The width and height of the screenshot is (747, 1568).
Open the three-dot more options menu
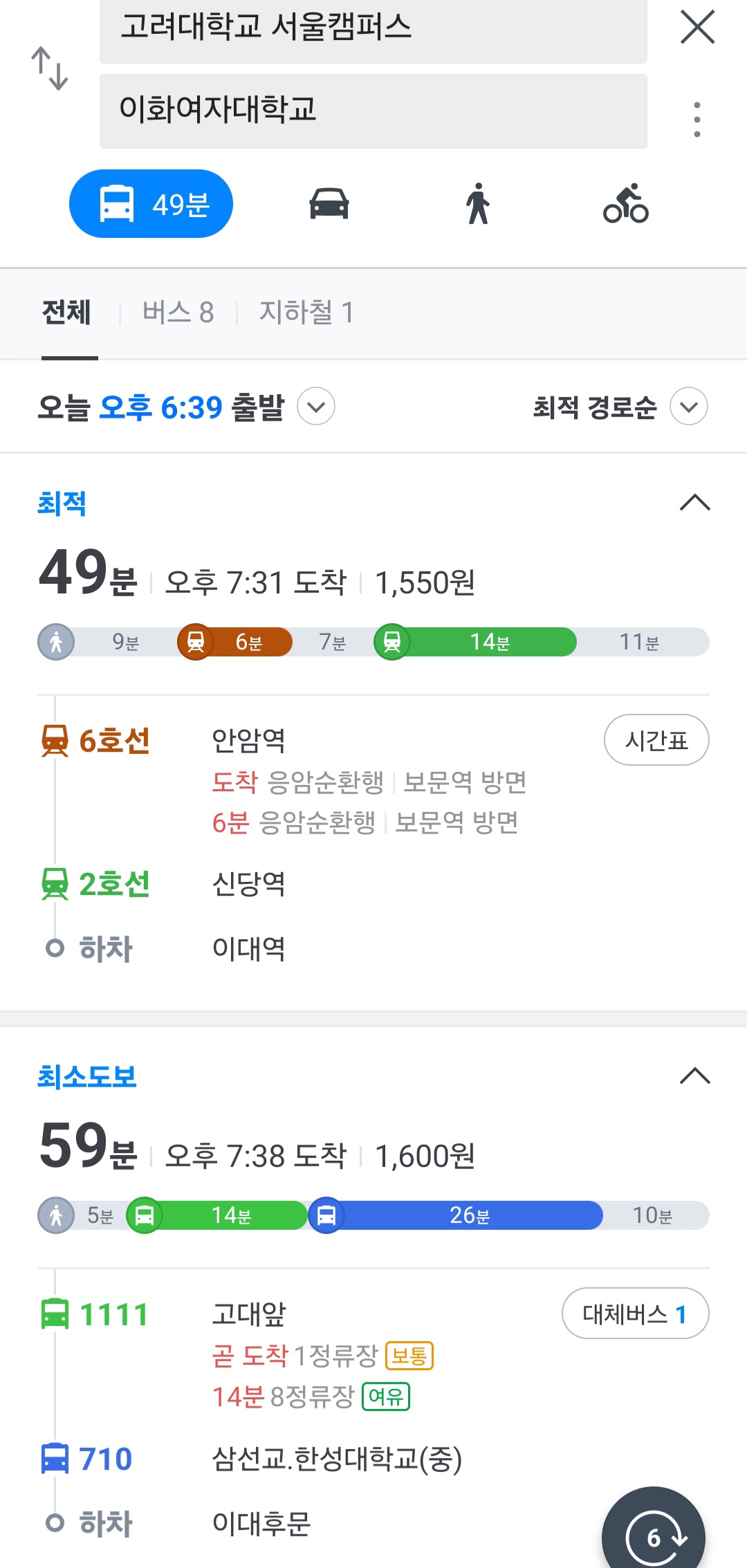[697, 120]
